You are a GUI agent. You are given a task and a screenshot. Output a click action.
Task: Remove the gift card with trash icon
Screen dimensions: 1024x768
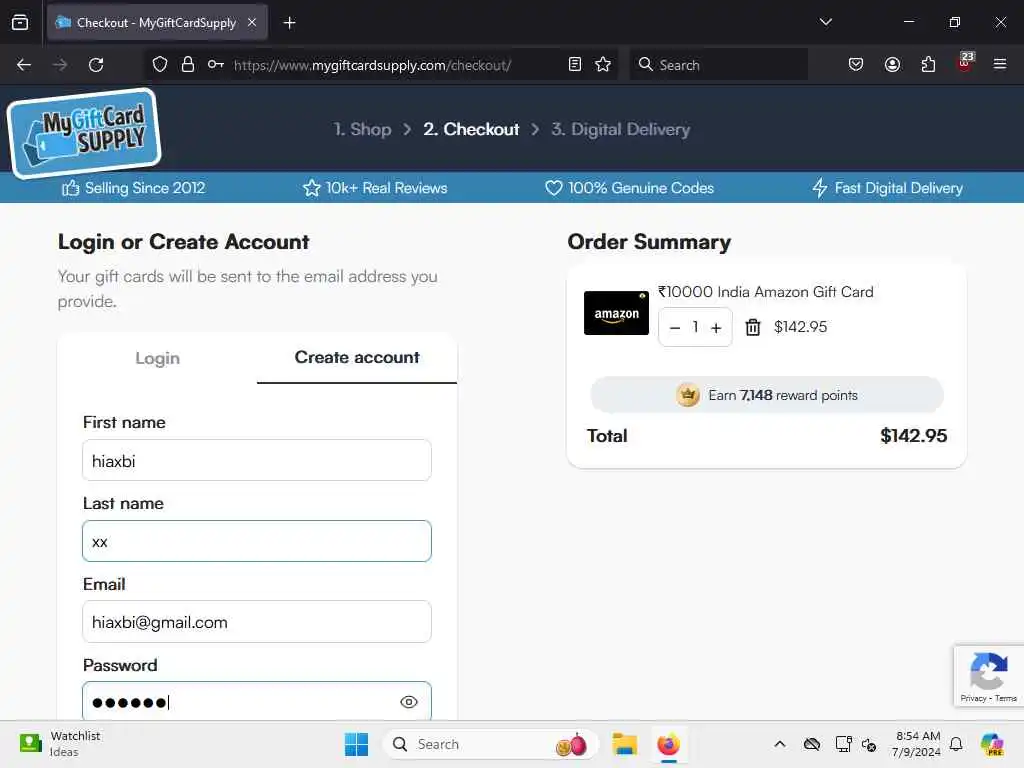click(753, 327)
